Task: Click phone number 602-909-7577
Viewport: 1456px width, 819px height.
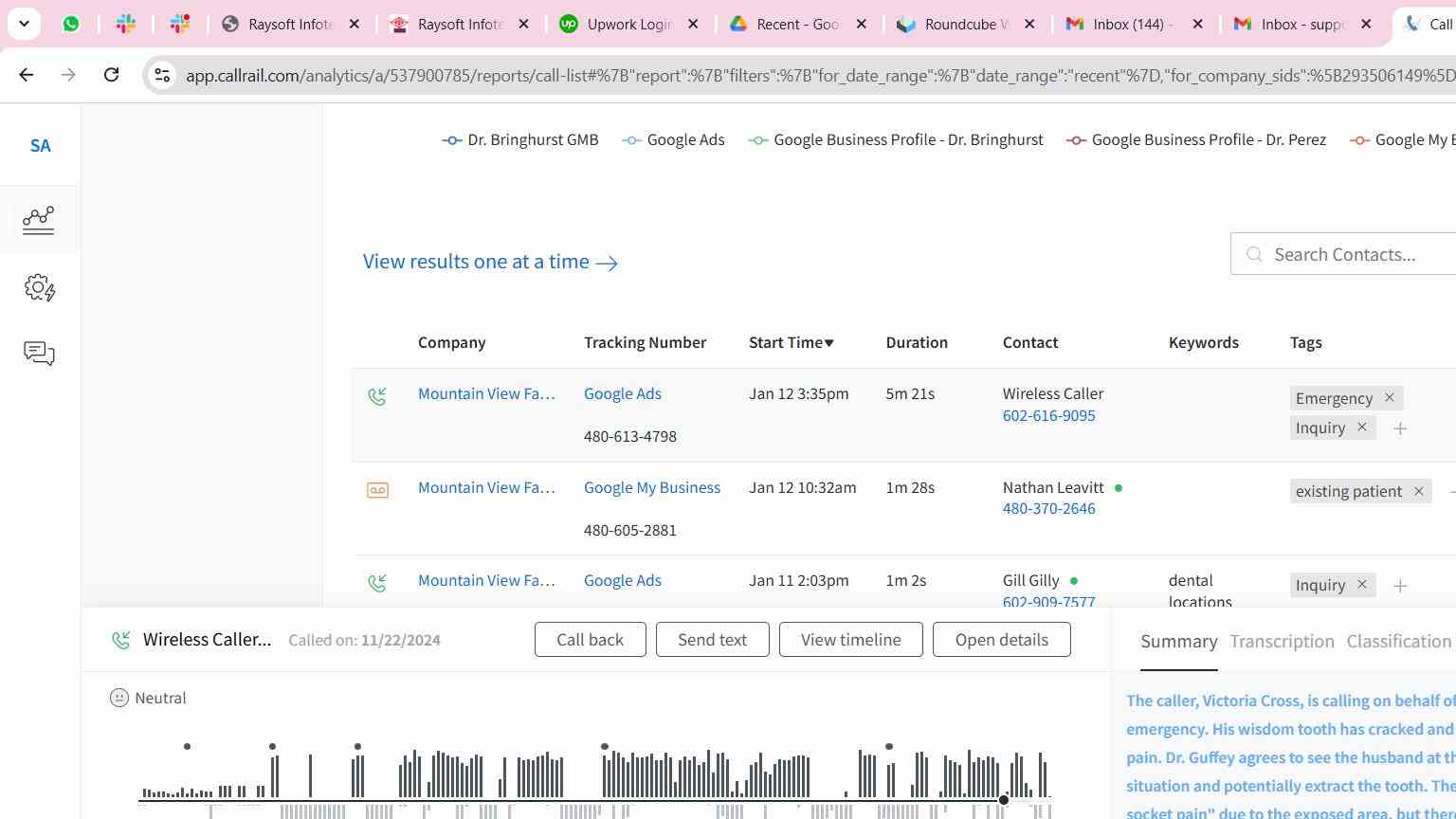Action: point(1049,601)
